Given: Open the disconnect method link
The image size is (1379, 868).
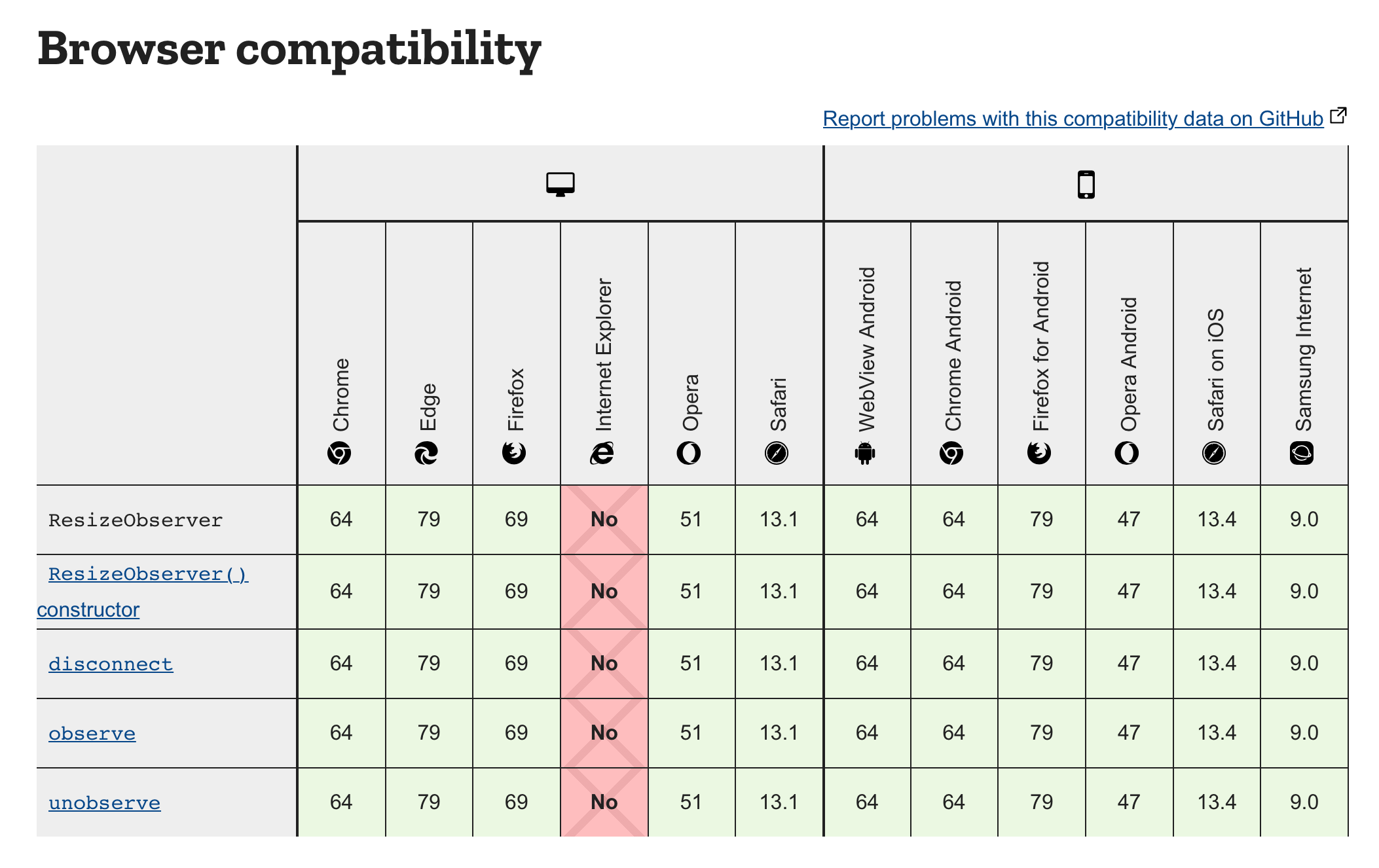Looking at the screenshot, I should pos(111,664).
